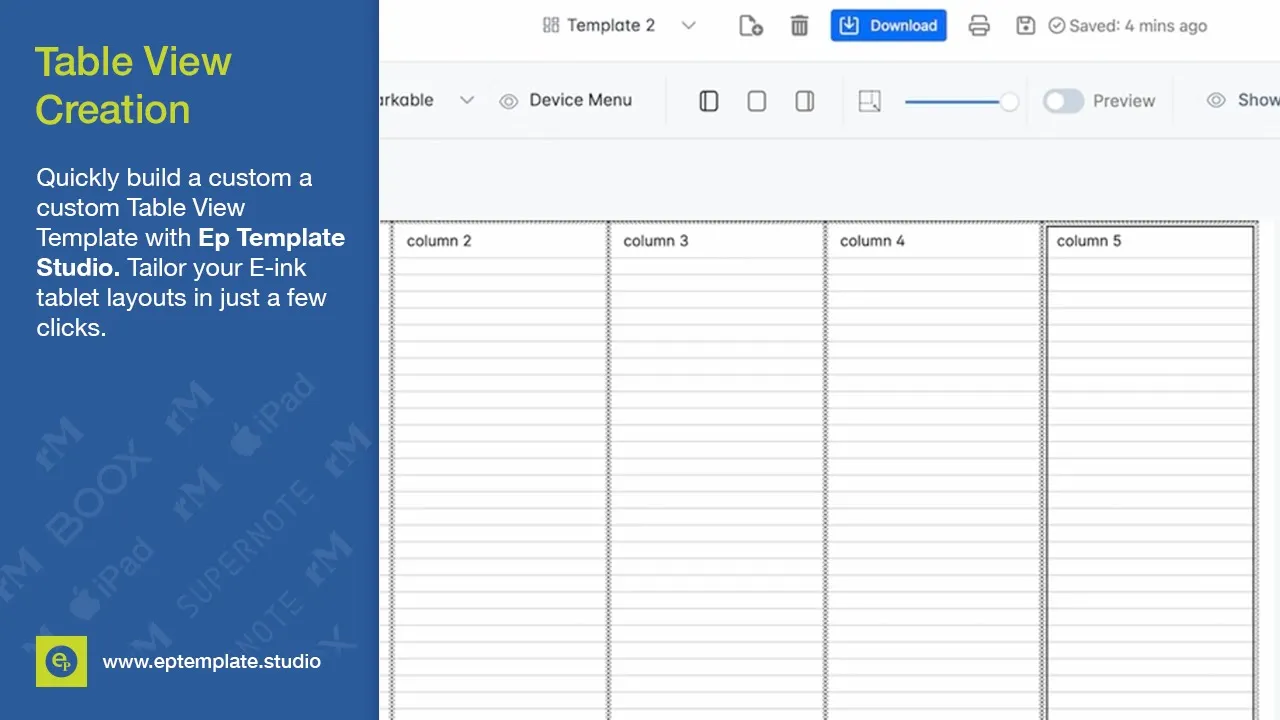Click the zoom fit icon
Viewport: 1280px width, 720px height.
(x=870, y=101)
